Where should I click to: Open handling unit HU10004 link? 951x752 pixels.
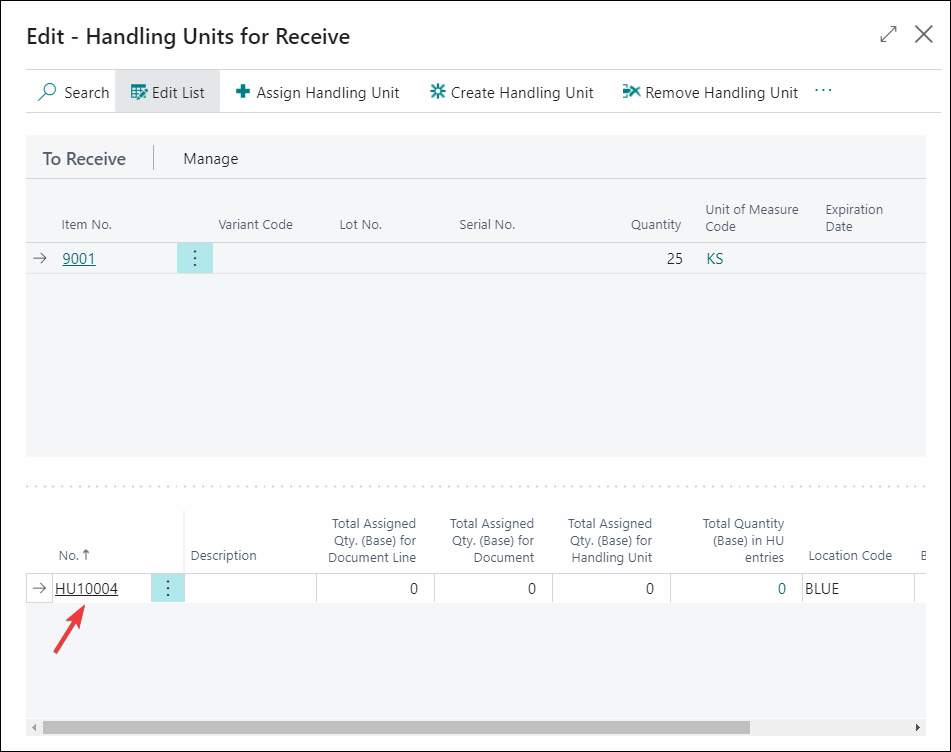(86, 589)
